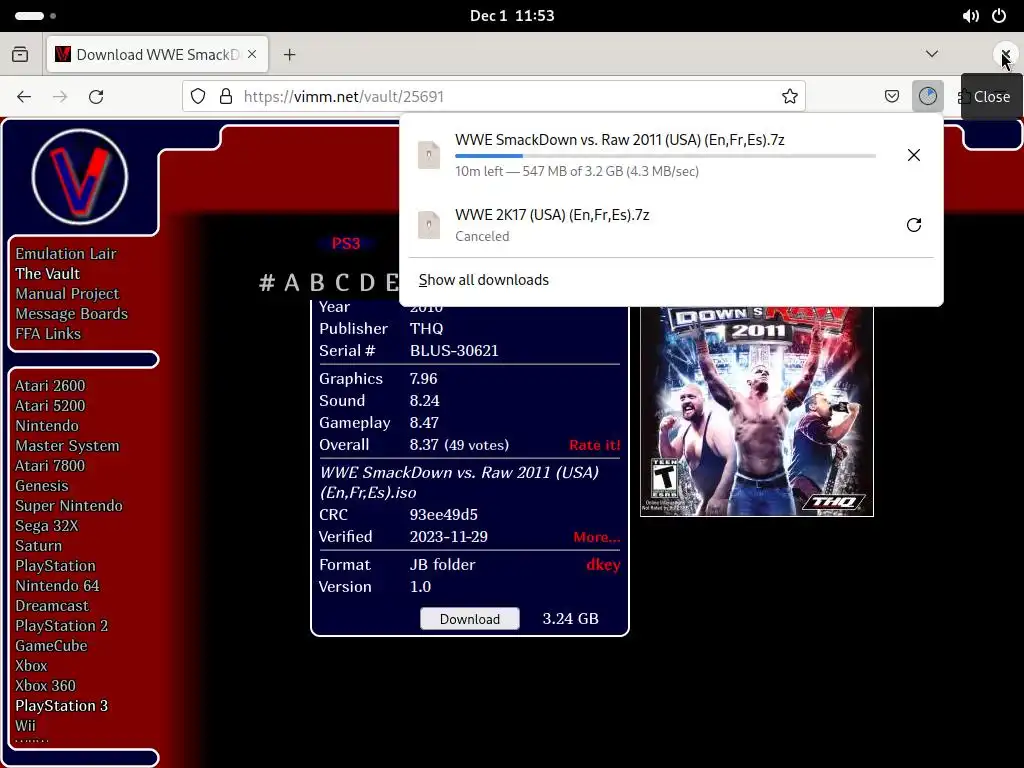Close the Download WWE SmackDown tab
The image size is (1024, 768).
[x=252, y=54]
